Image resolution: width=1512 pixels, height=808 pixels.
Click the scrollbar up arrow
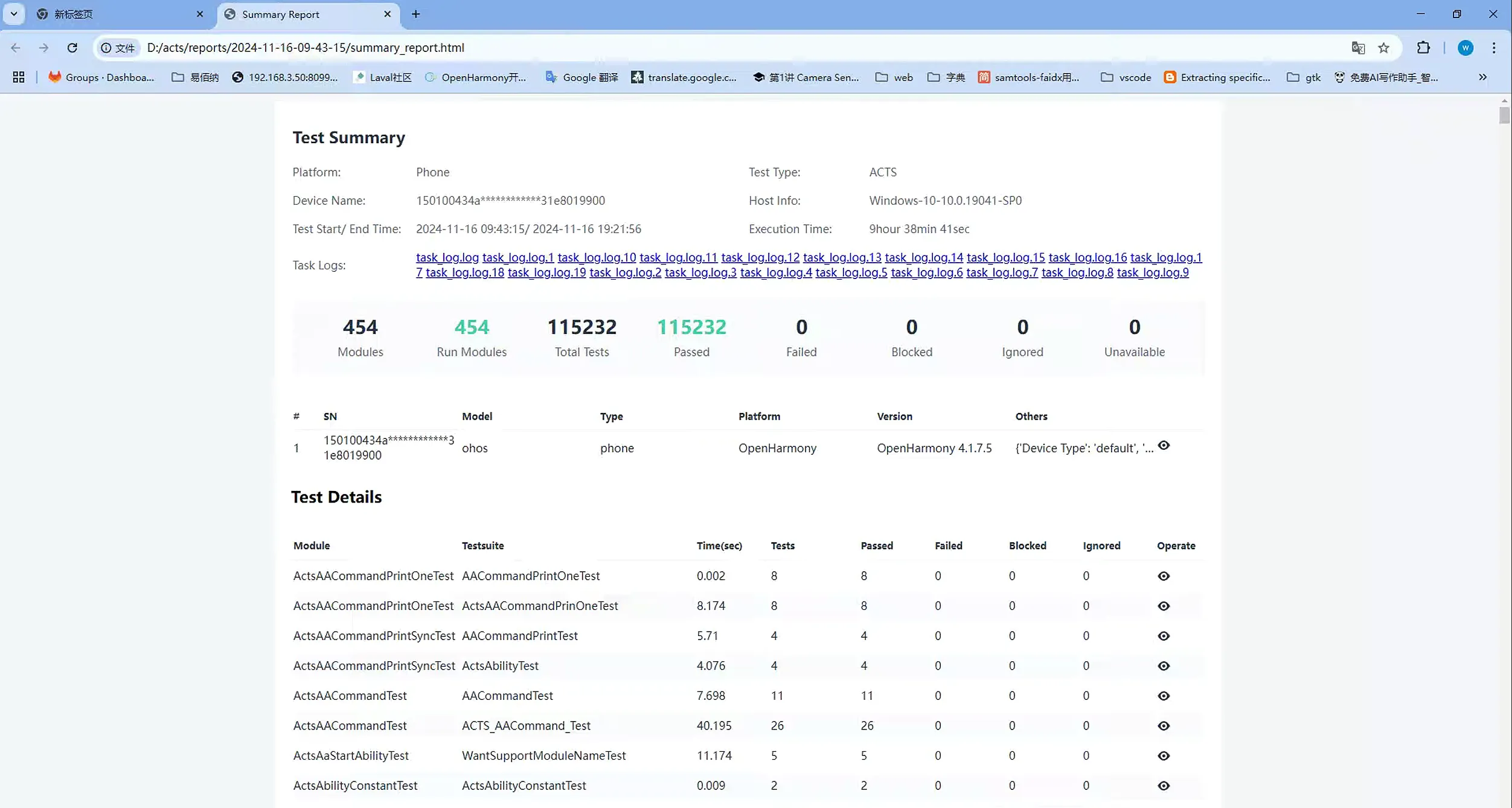tap(1505, 100)
